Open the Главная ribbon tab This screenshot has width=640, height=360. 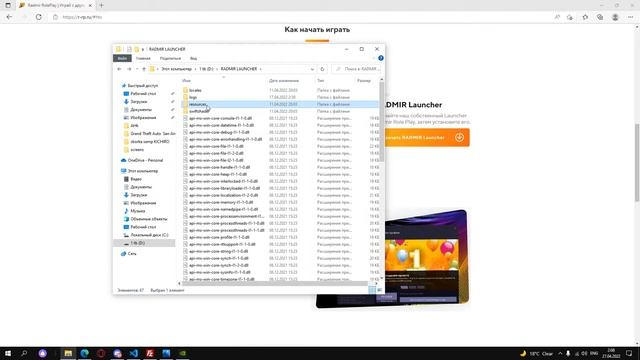143,58
